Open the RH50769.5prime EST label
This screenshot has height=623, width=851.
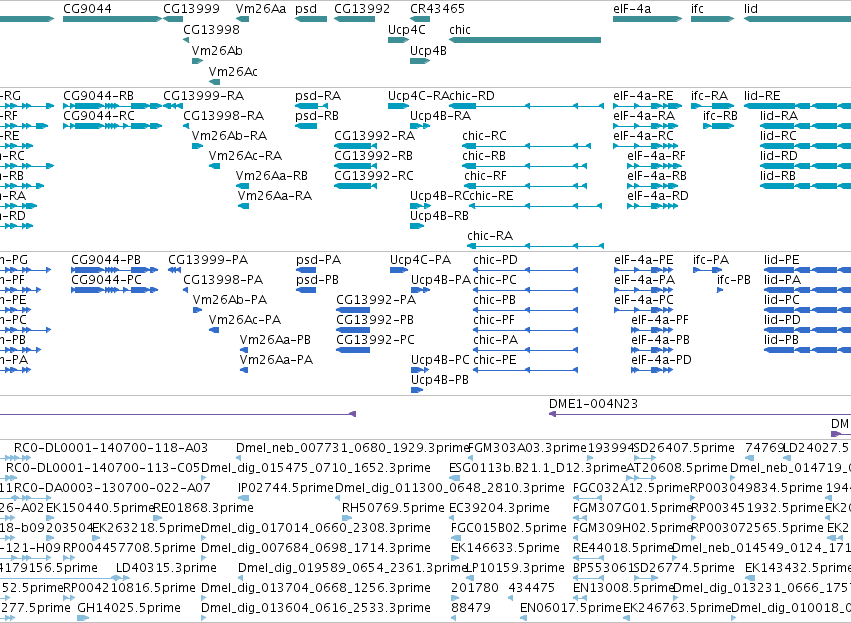(x=393, y=508)
